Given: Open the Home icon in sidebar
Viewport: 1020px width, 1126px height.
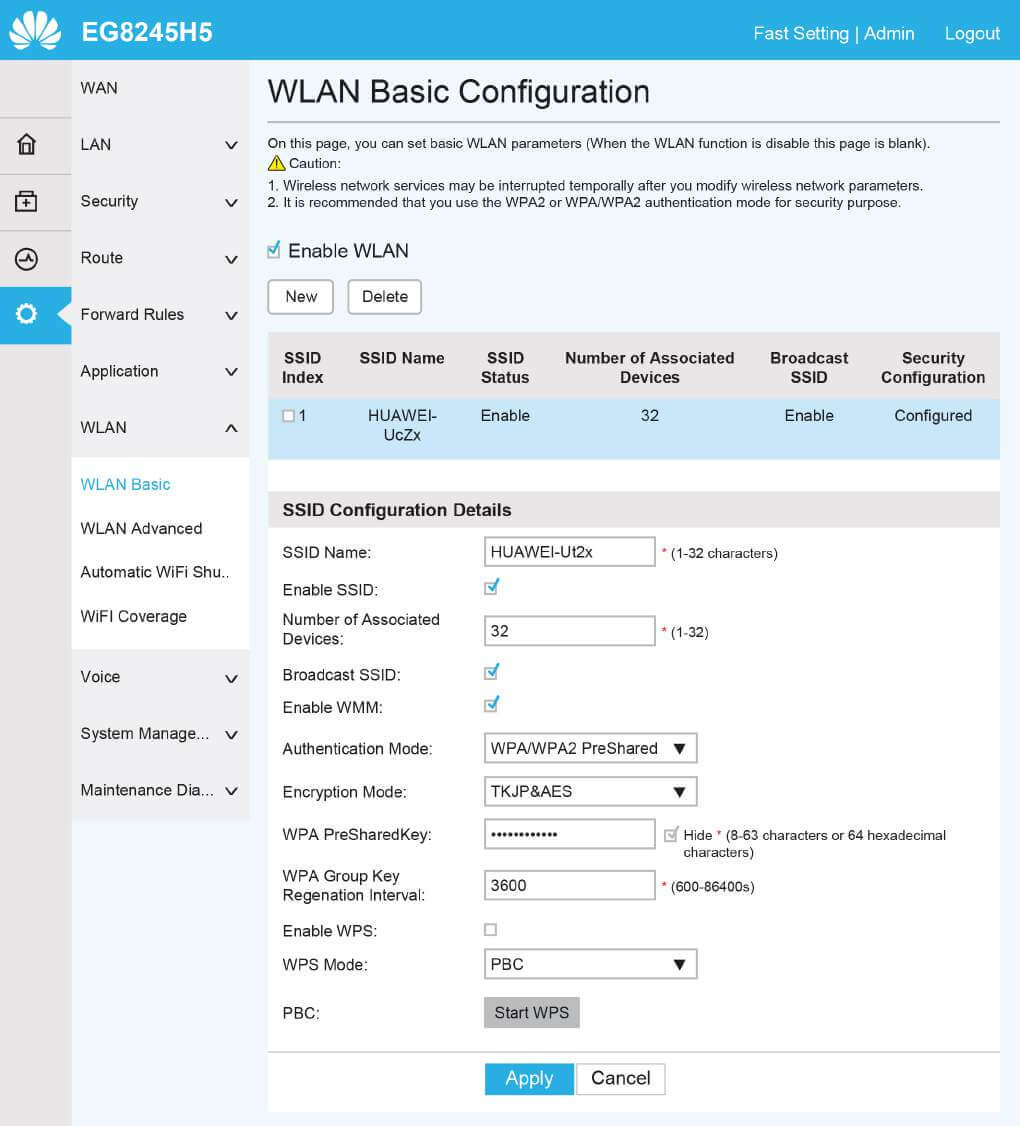Looking at the screenshot, I should 27,145.
